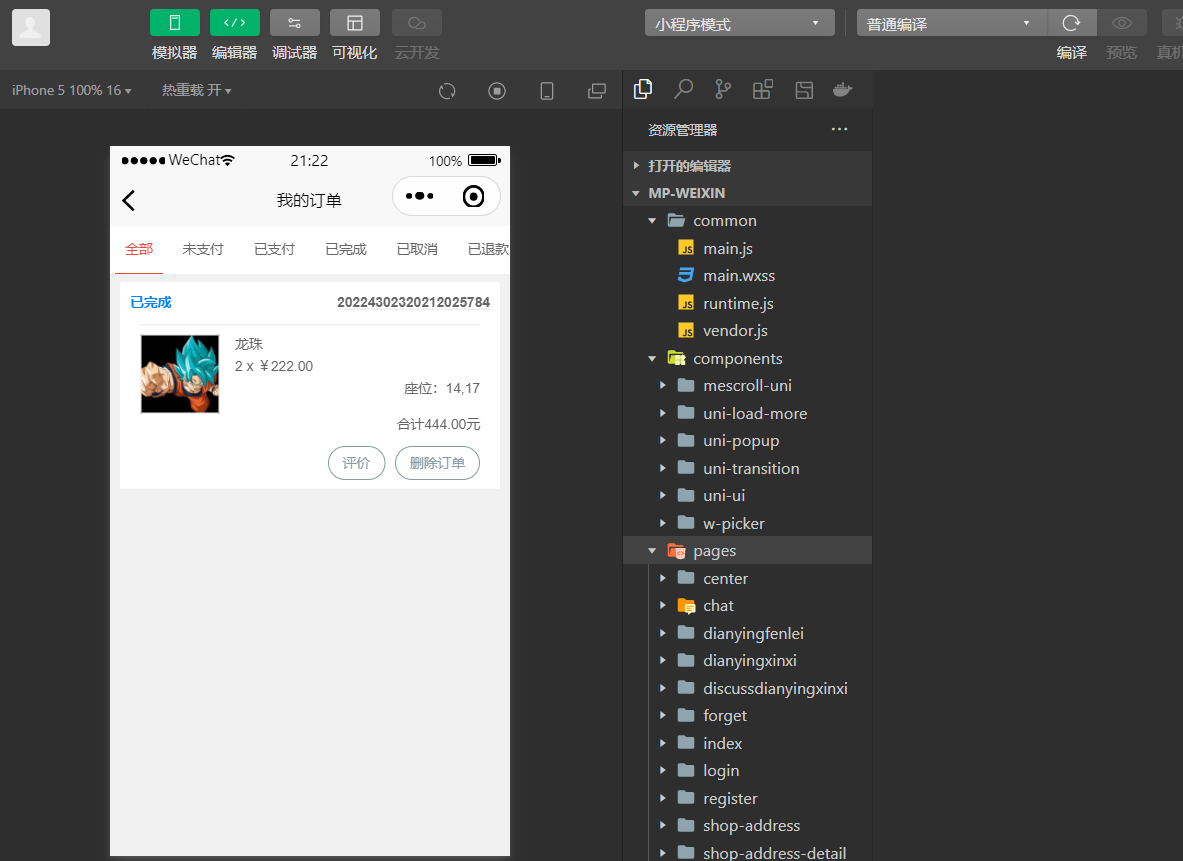
Task: Open the normal compile mode dropdown
Action: [951, 23]
